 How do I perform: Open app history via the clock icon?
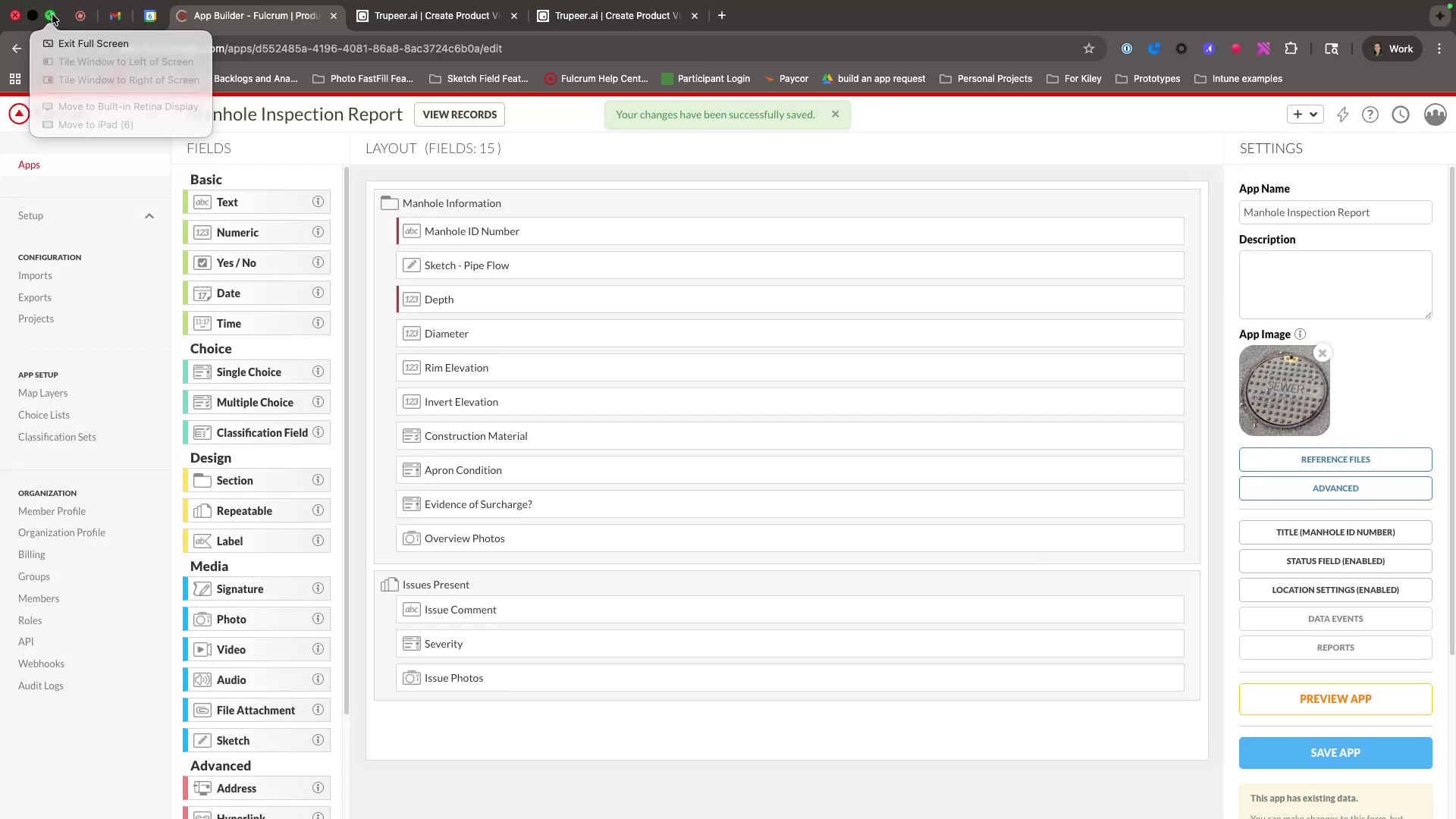tap(1400, 115)
